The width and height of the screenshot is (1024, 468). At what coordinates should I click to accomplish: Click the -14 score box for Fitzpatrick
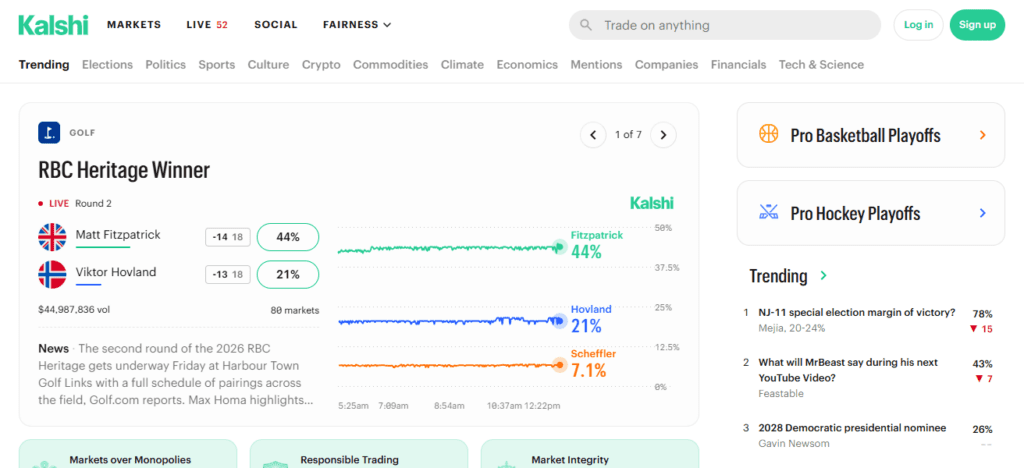(228, 238)
